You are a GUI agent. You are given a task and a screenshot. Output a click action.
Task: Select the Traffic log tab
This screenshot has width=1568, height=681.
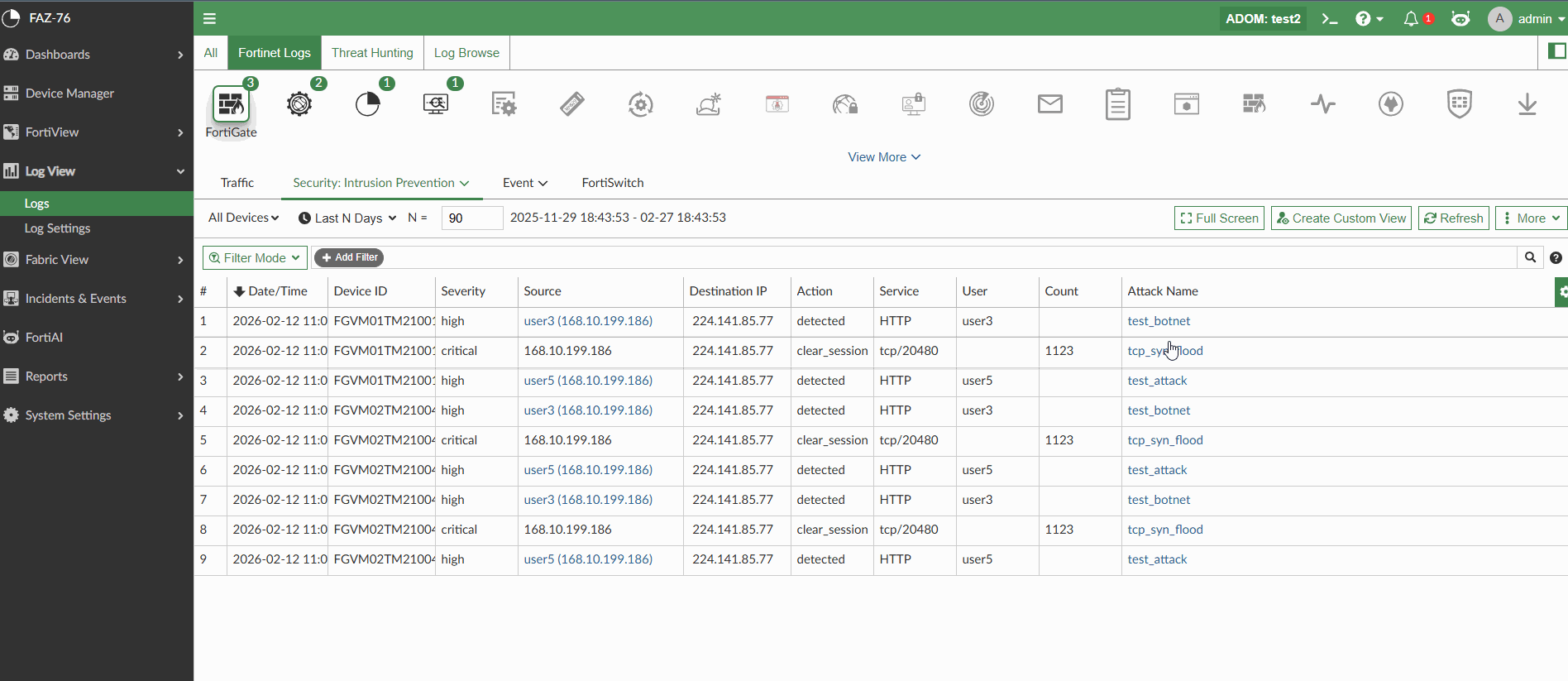pos(237,183)
